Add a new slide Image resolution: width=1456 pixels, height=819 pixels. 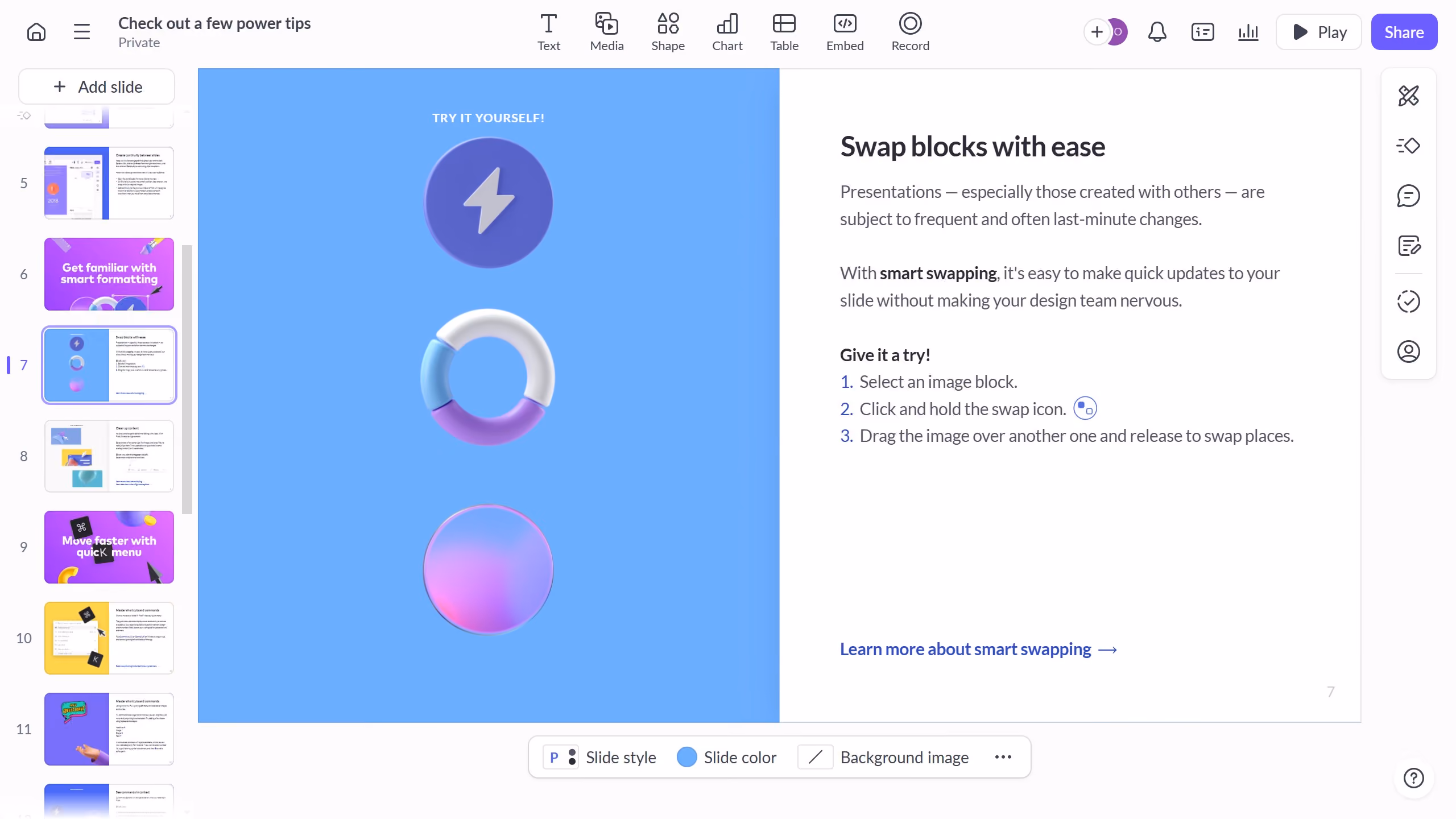point(97,86)
